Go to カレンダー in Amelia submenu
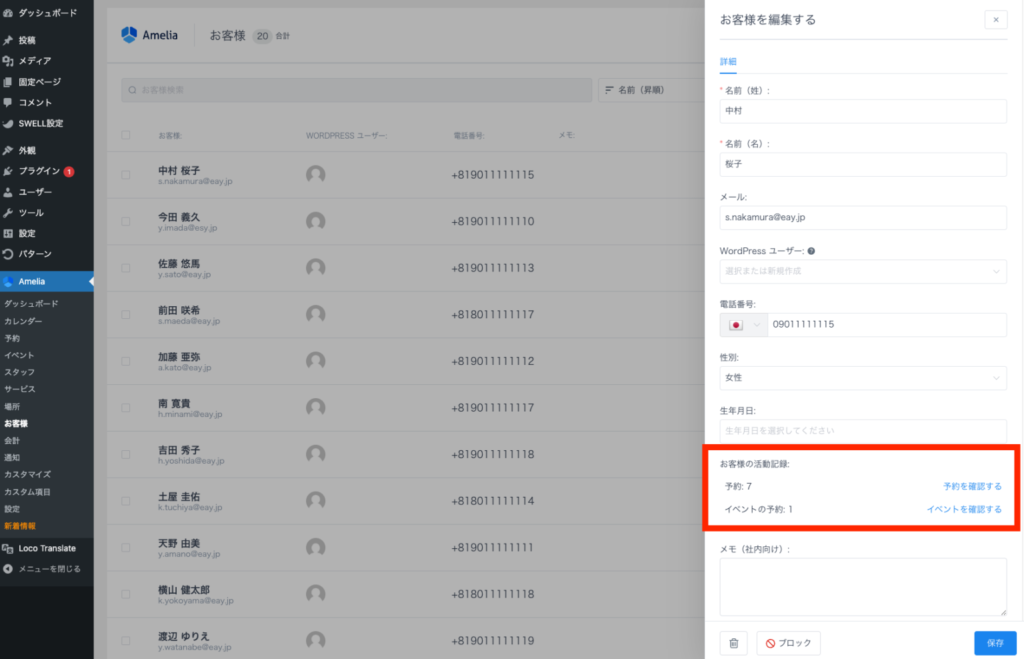This screenshot has height=659, width=1024. tap(23, 321)
